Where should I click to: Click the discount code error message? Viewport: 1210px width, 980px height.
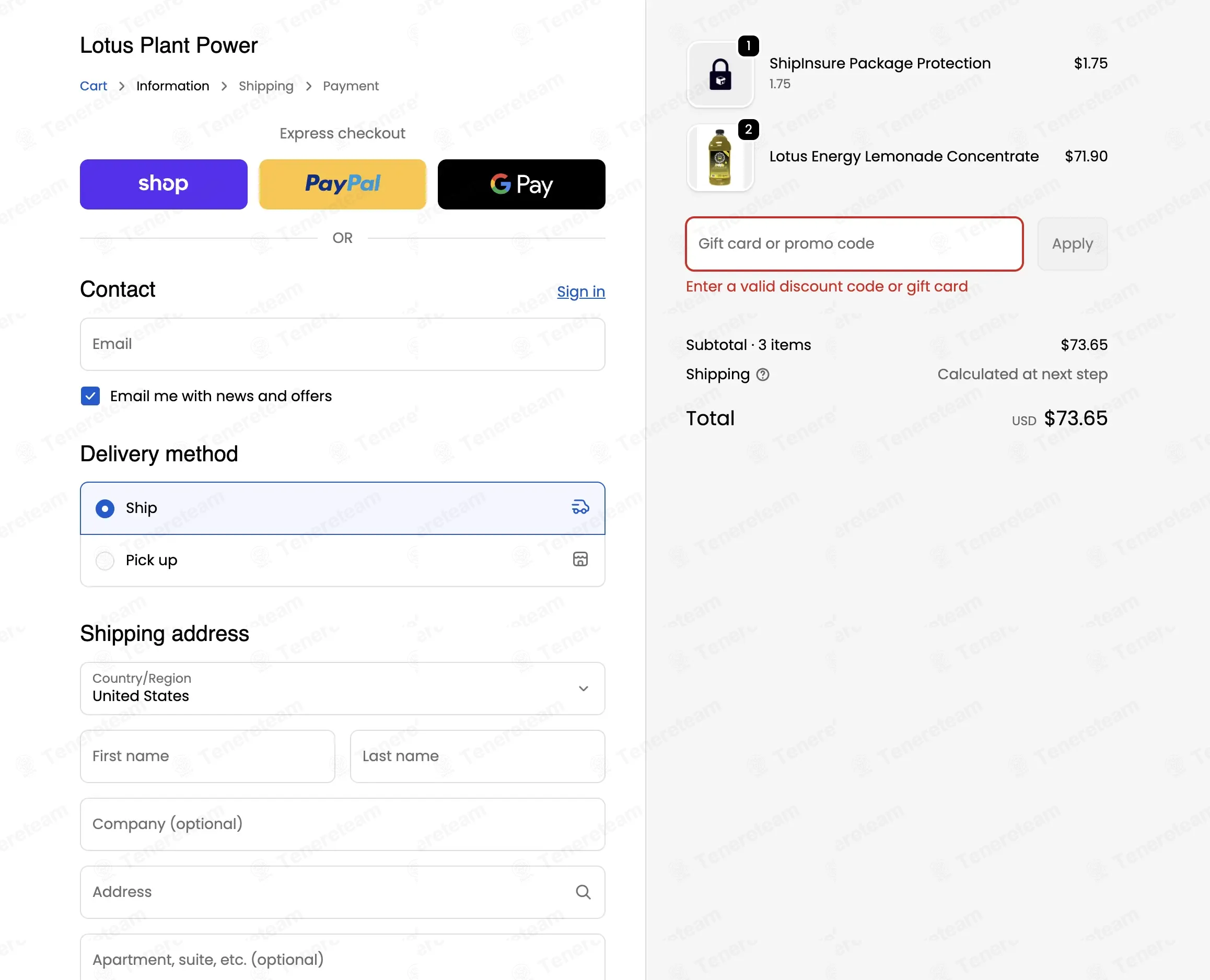(827, 286)
